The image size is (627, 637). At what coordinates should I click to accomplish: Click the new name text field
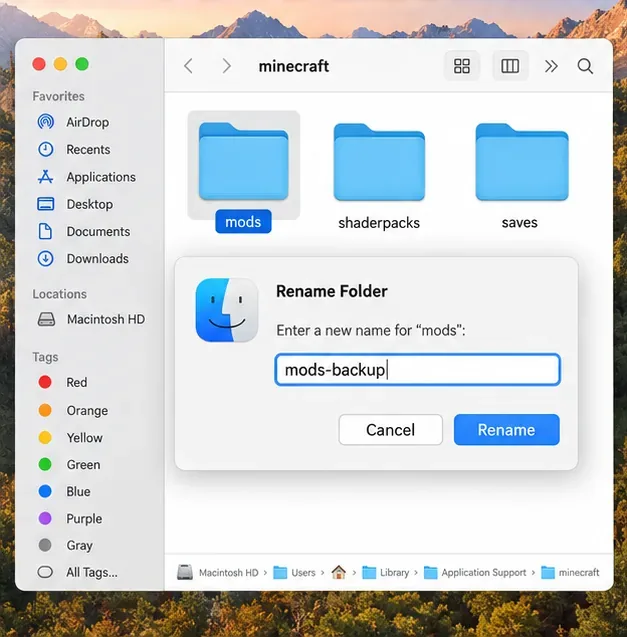(x=417, y=370)
